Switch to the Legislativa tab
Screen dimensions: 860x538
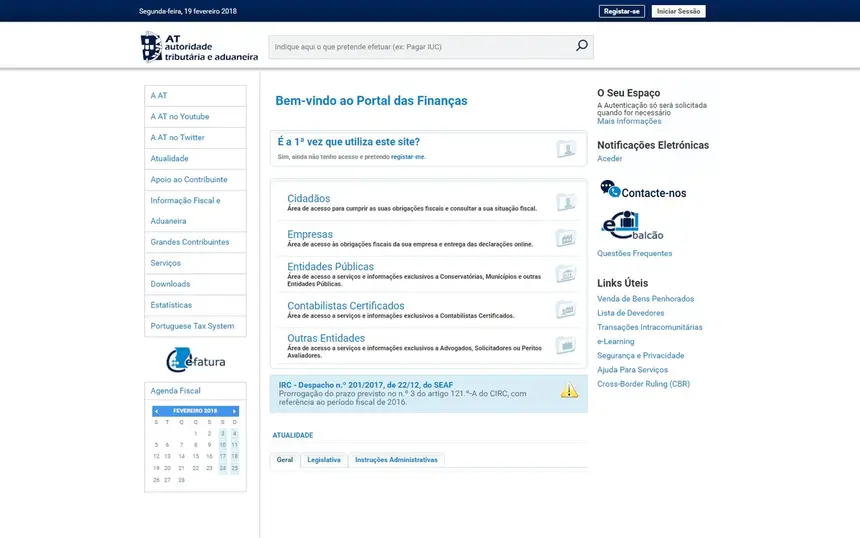point(324,460)
